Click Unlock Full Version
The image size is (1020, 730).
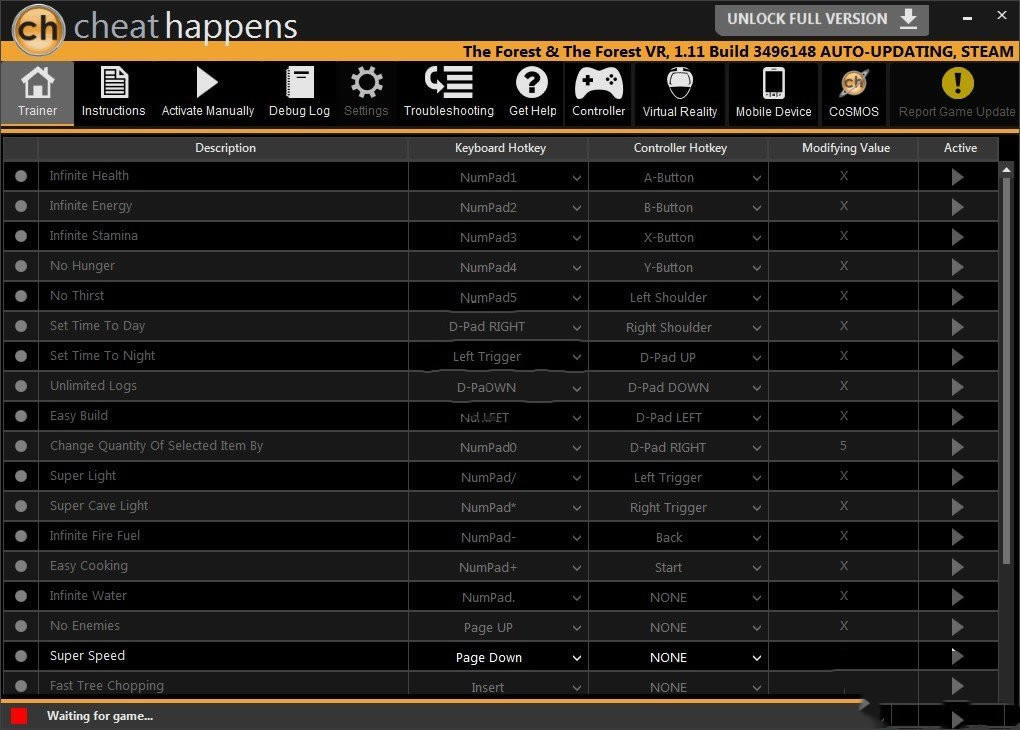821,18
